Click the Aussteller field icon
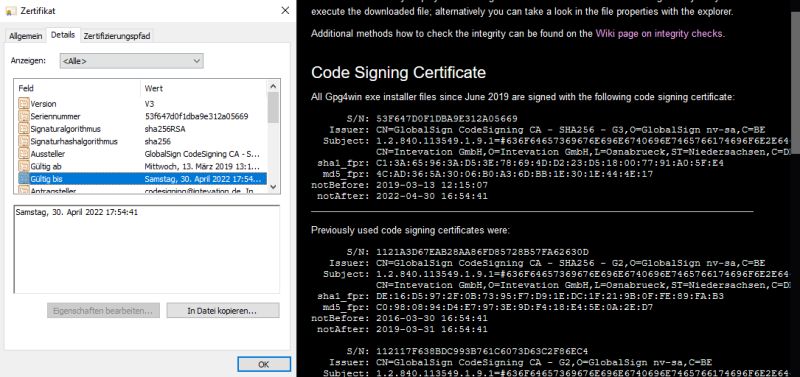The image size is (800, 377). (x=23, y=154)
